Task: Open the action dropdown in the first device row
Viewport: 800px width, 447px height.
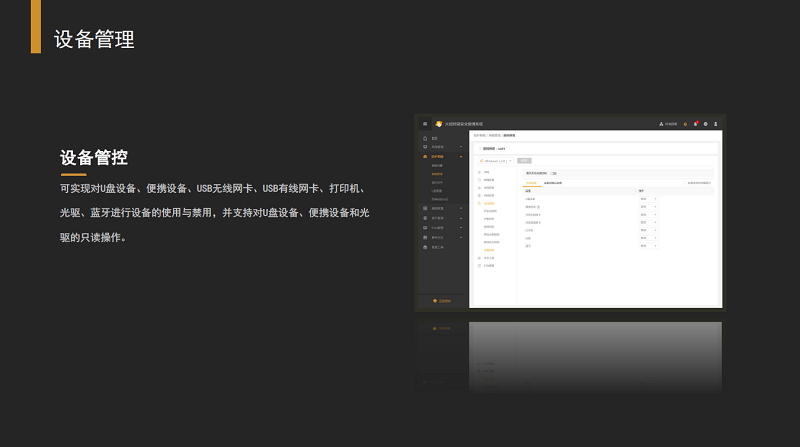Action: click(648, 199)
